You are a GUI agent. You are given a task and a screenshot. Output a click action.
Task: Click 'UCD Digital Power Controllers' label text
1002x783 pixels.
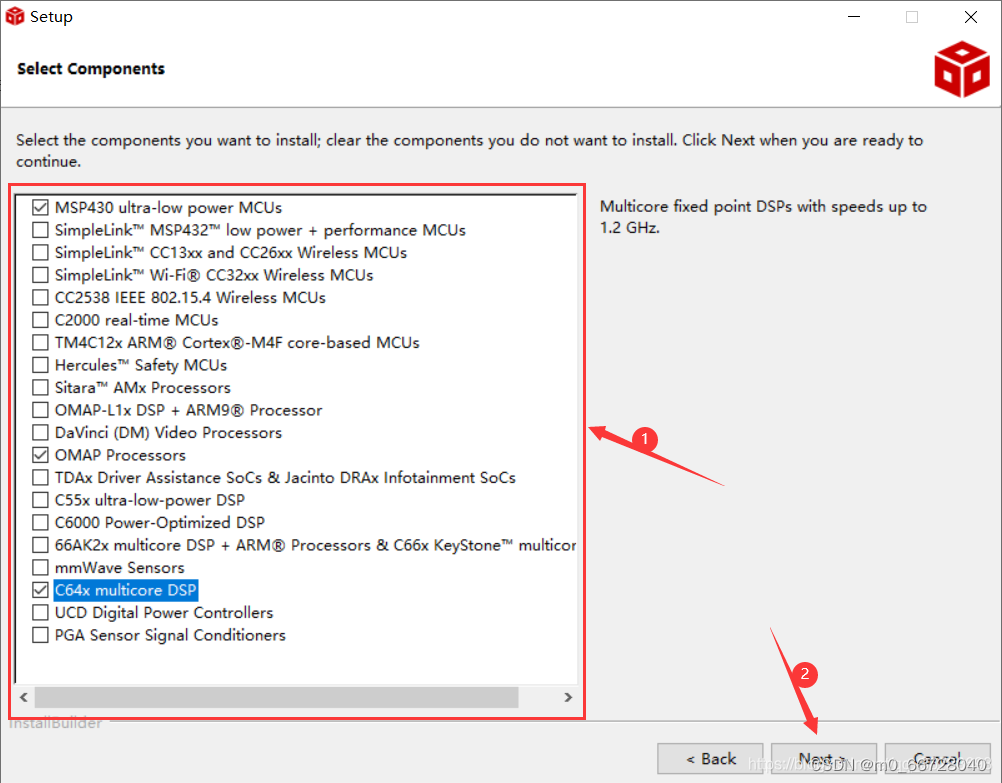pos(164,612)
